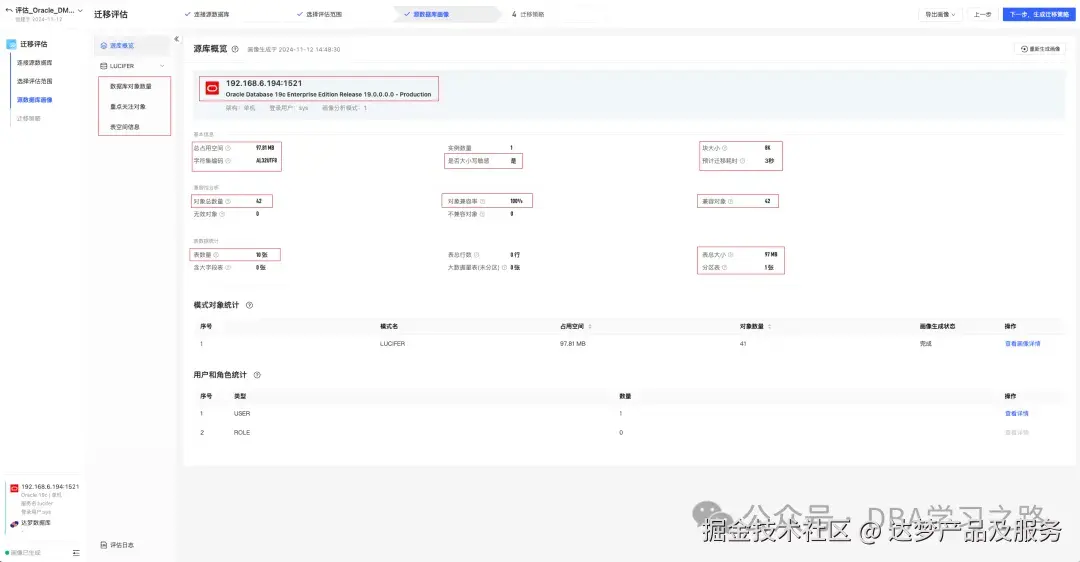Screen dimensions: 1080x562
Task: Click the help icon beside 块大小
Action: click(x=725, y=148)
